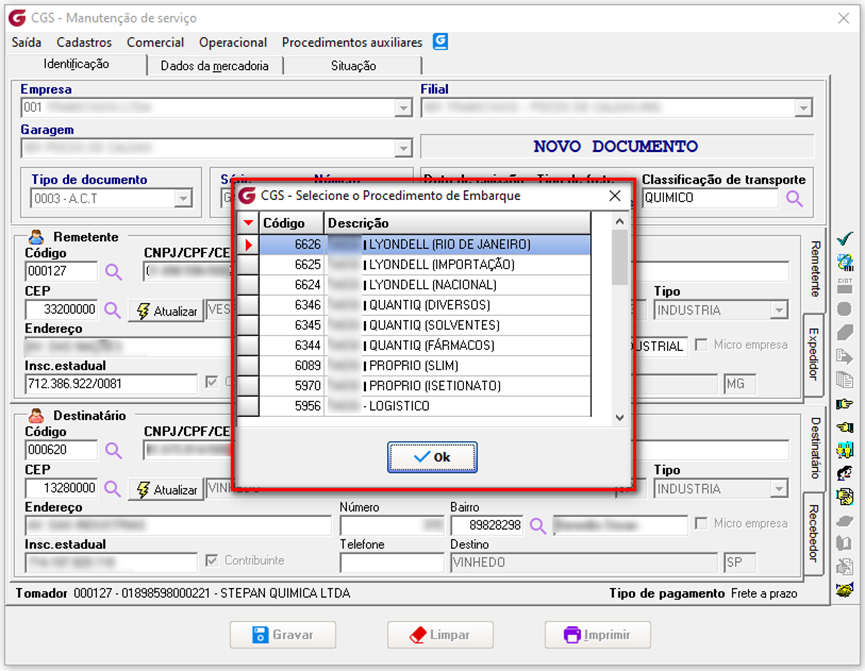This screenshot has width=865, height=671.
Task: Open Bairro search magnifier
Action: (538, 525)
